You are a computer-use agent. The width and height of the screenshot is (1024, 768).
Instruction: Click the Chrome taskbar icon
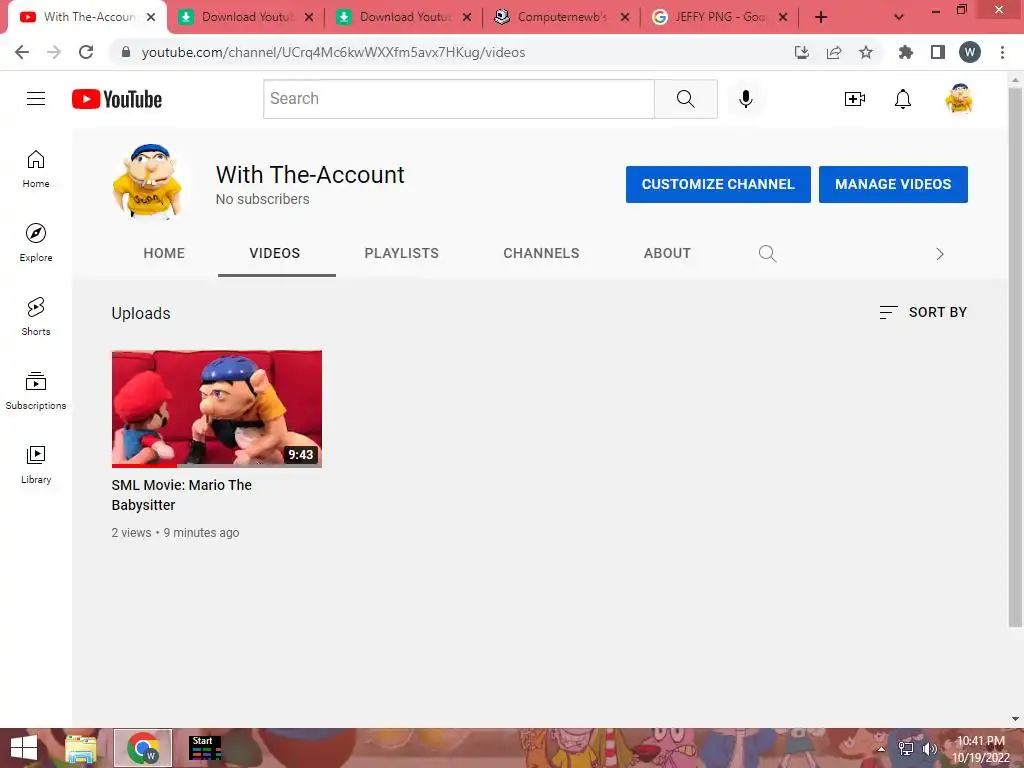pyautogui.click(x=143, y=748)
